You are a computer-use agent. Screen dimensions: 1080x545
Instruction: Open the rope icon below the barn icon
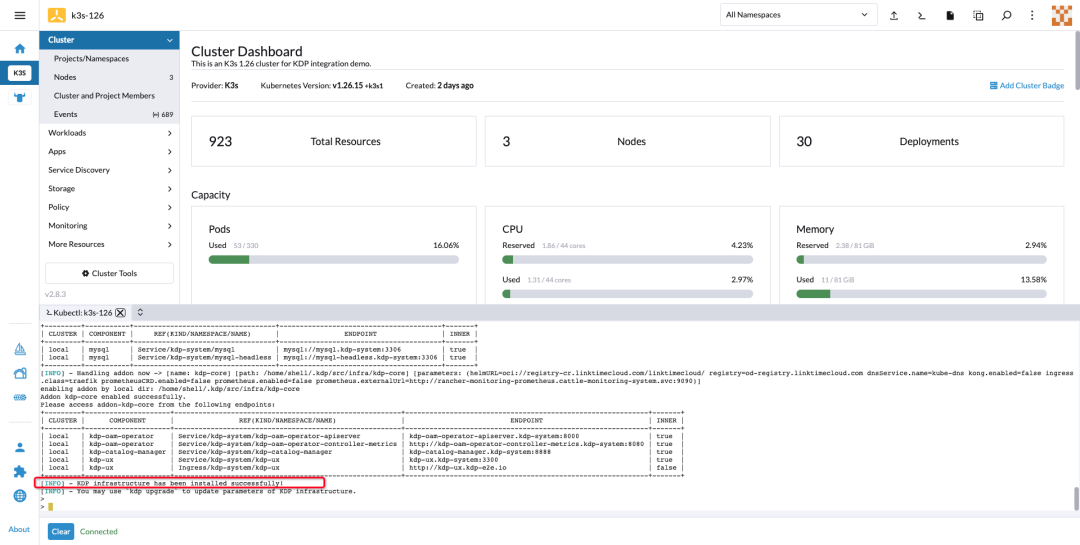click(20, 398)
